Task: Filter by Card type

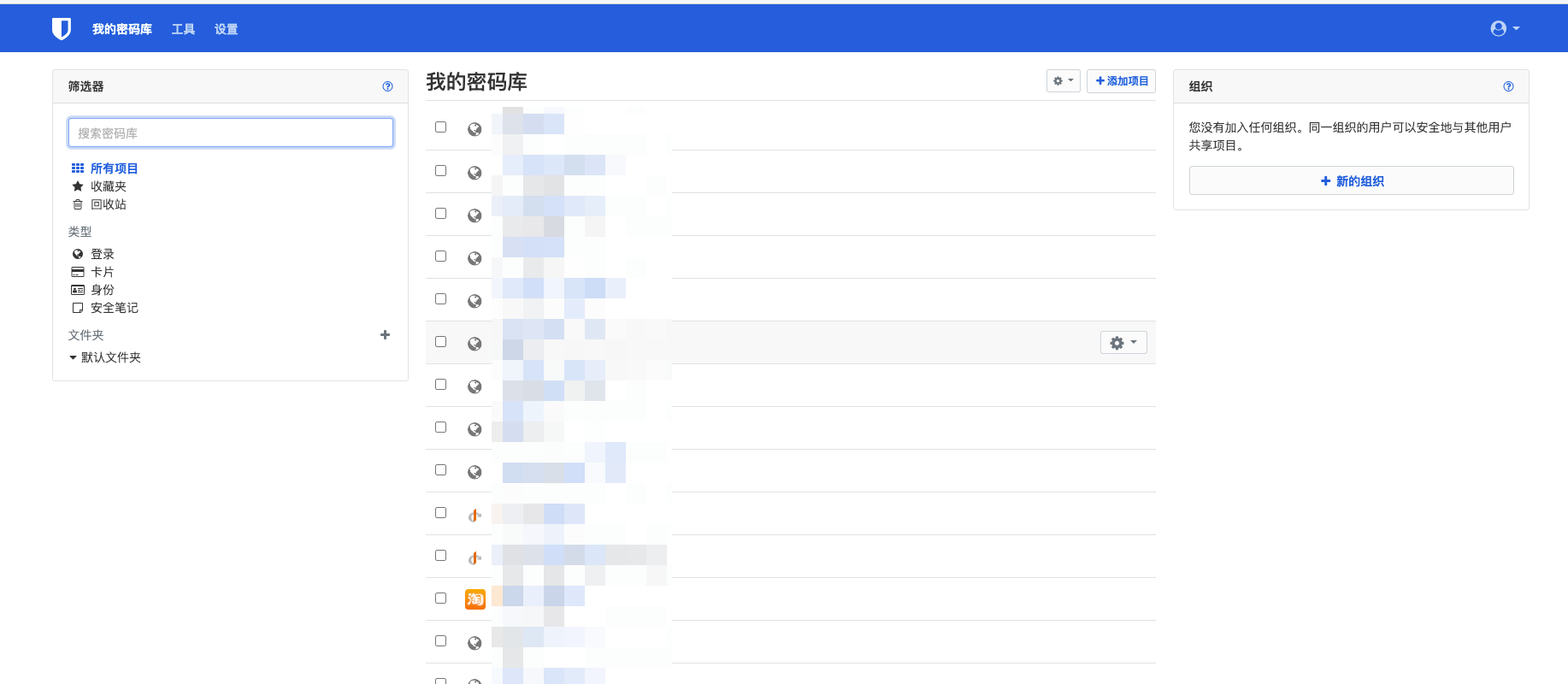Action: (93, 272)
